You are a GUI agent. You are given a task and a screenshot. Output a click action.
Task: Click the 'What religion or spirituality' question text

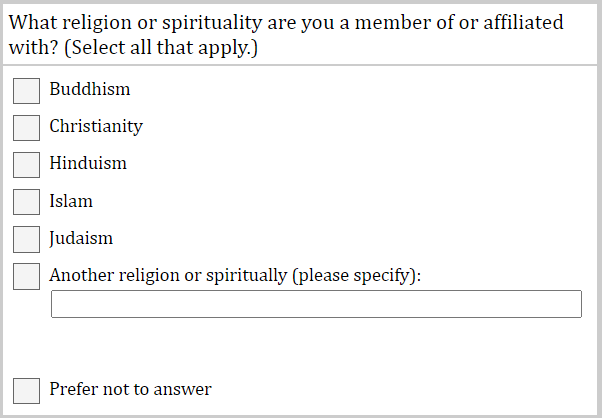pyautogui.click(x=150, y=22)
